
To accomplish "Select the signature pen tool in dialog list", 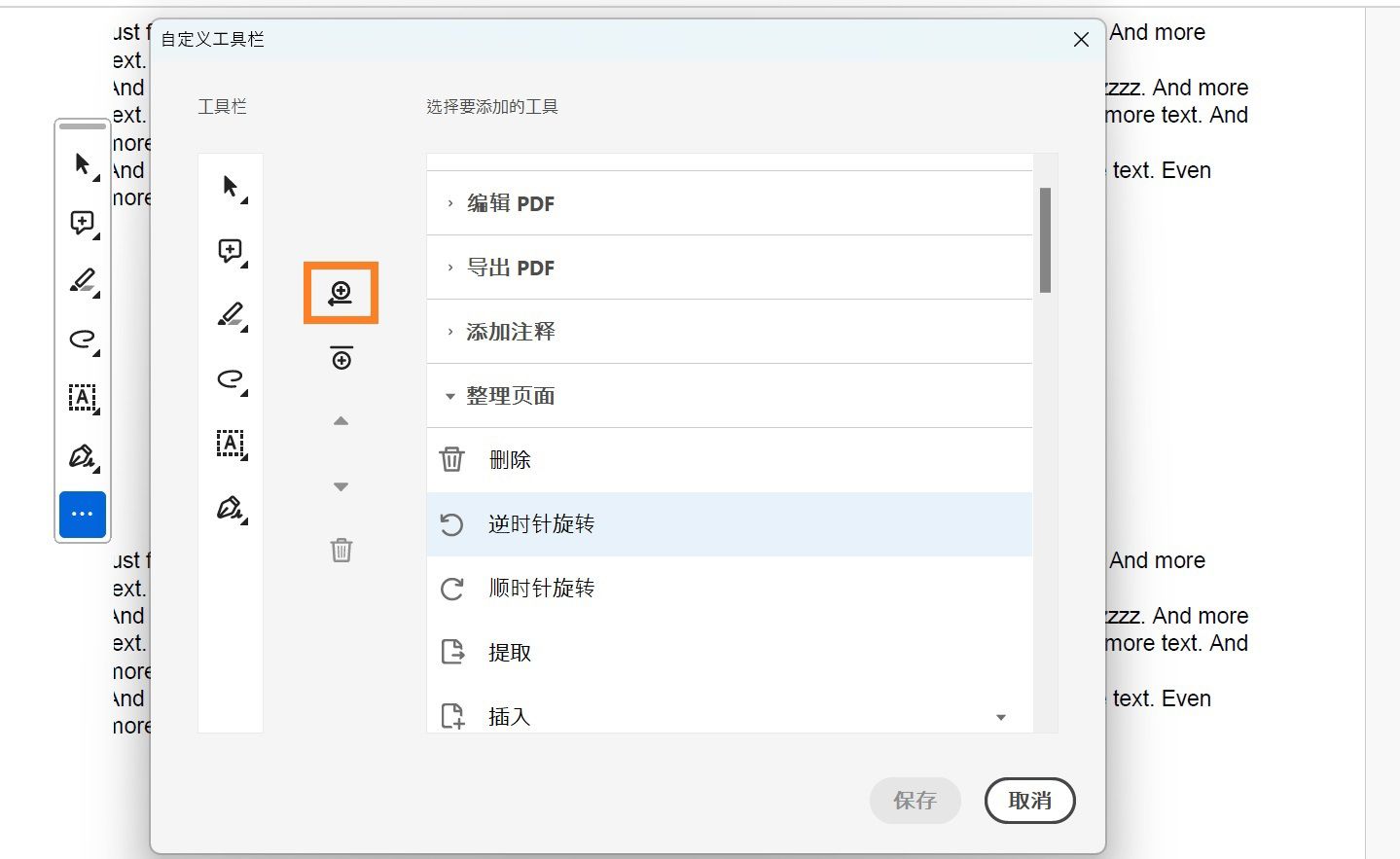I will tap(231, 508).
